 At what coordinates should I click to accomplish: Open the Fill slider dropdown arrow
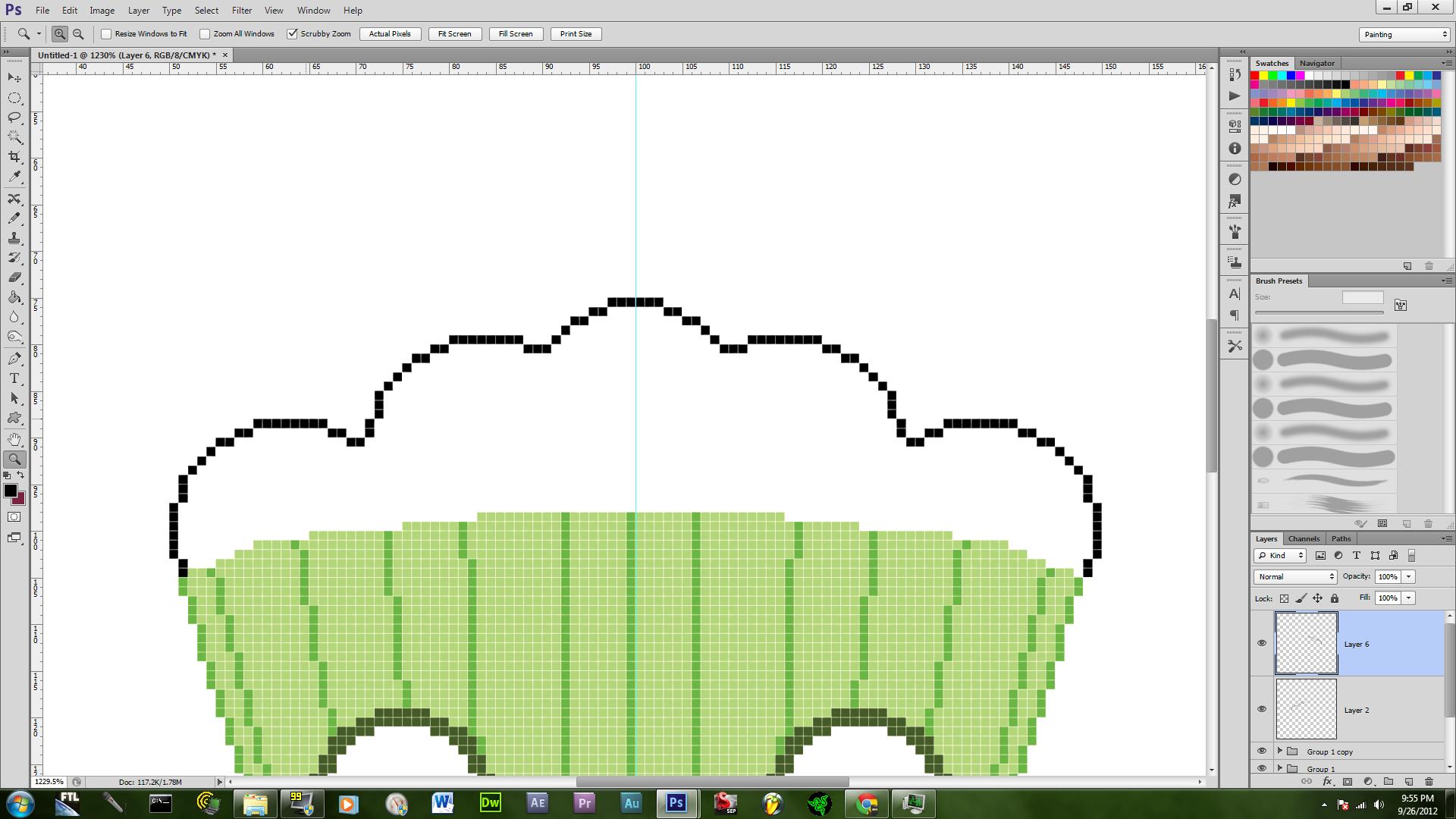click(x=1409, y=598)
